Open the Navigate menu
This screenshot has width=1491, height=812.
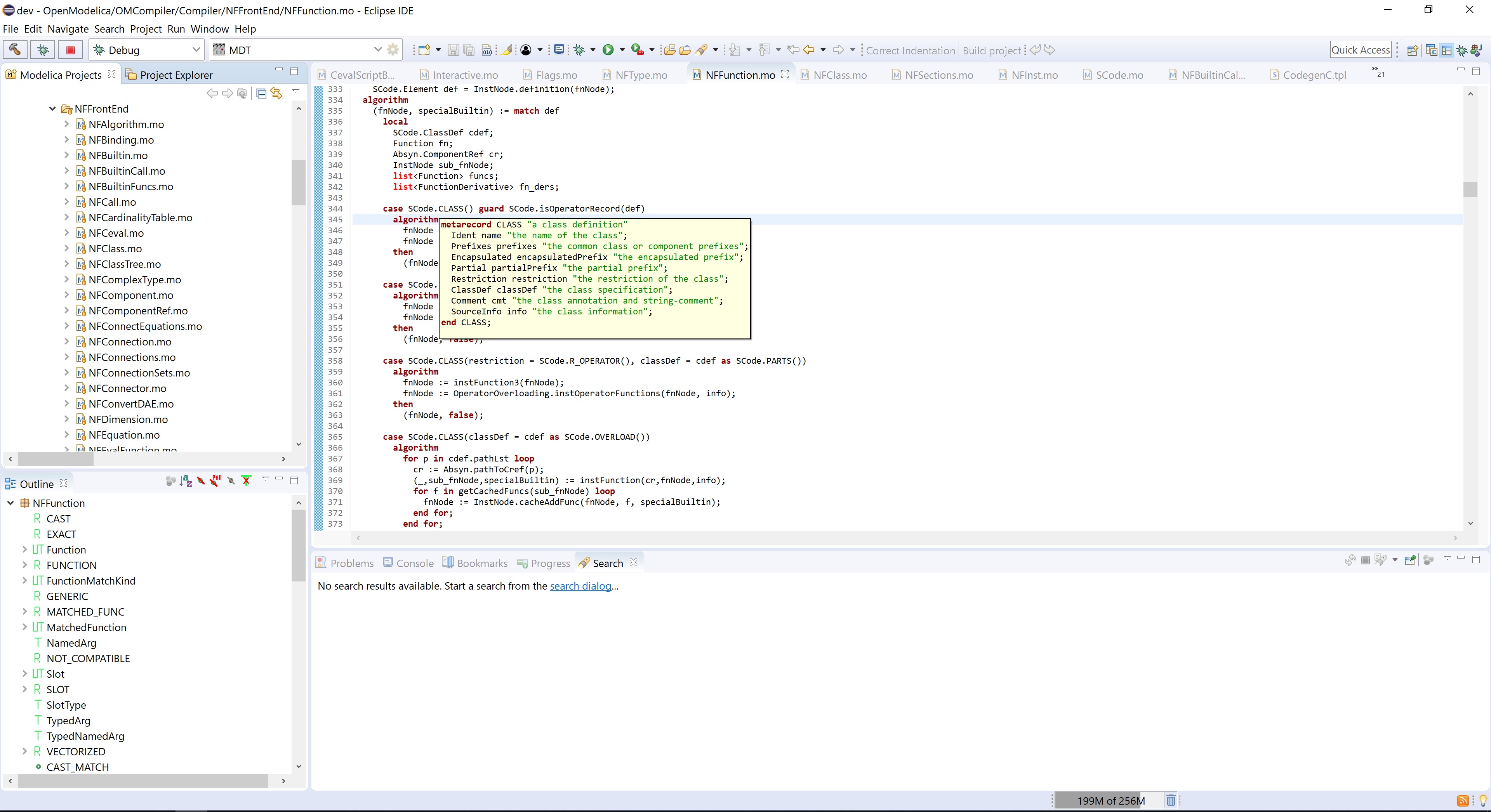68,29
